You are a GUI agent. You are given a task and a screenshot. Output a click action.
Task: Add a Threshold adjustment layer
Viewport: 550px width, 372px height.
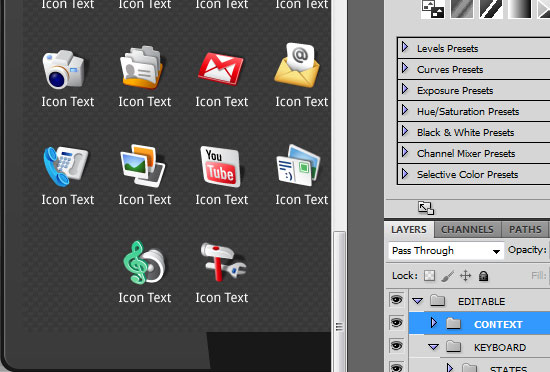pyautogui.click(x=491, y=9)
